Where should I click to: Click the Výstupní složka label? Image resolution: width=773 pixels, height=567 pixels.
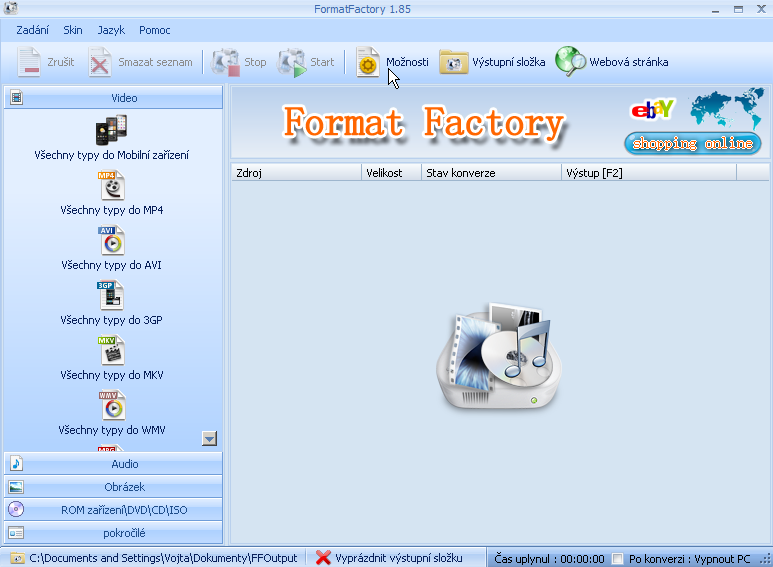tap(509, 62)
